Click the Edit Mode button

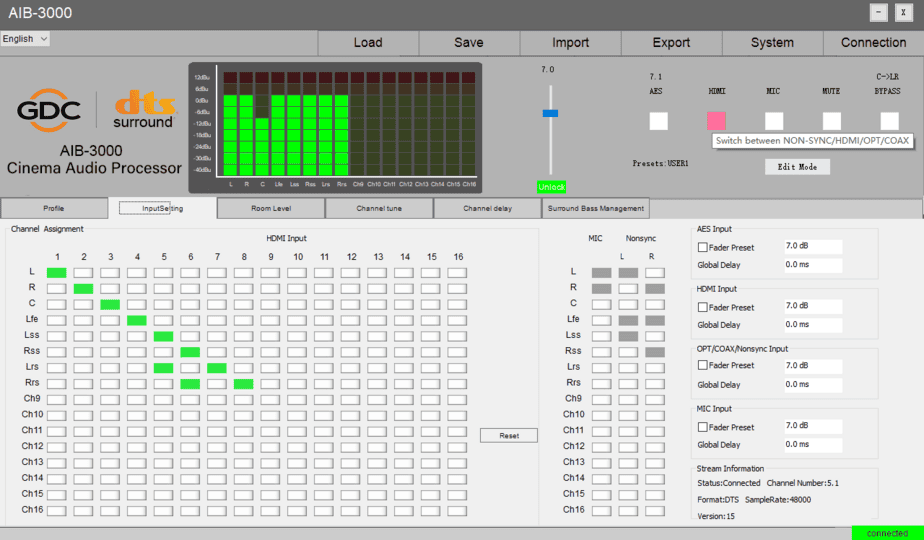pyautogui.click(x=797, y=167)
